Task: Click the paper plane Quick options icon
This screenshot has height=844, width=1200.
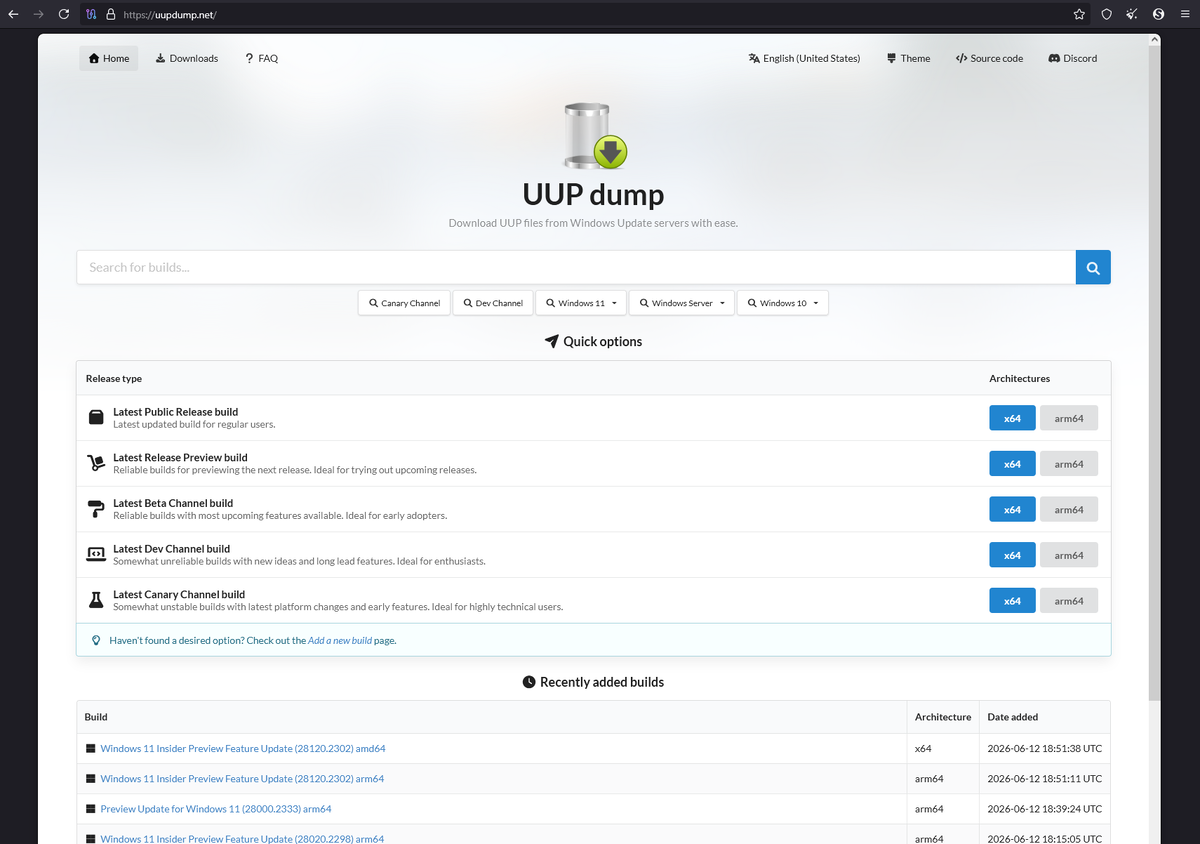Action: coord(551,342)
